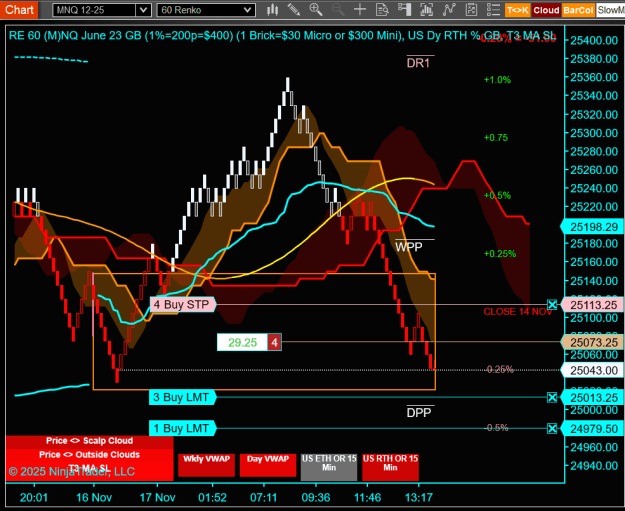Click the DPP pivot label

[419, 413]
